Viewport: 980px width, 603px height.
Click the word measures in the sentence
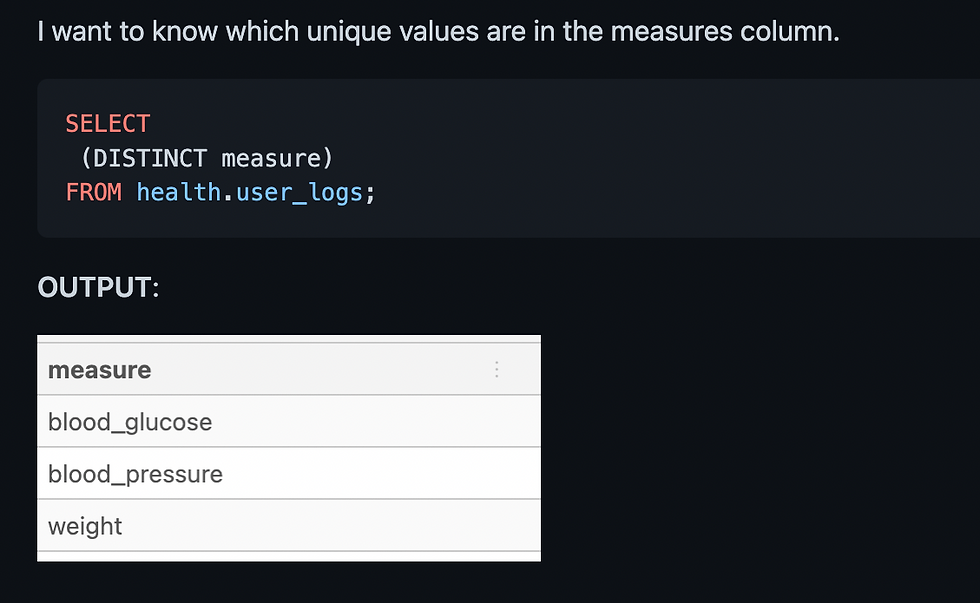(x=671, y=31)
